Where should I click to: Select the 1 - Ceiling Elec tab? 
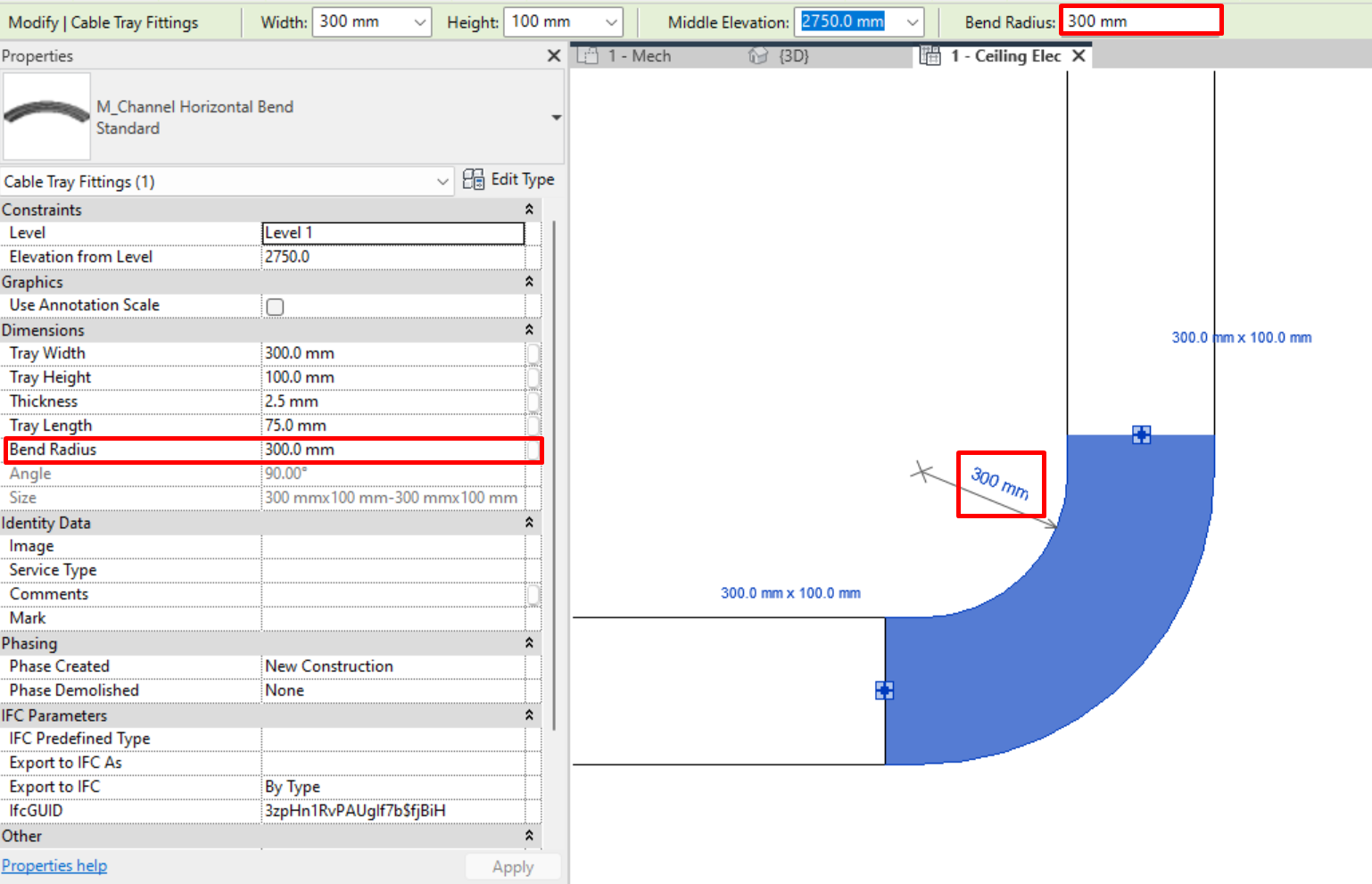tap(1005, 56)
